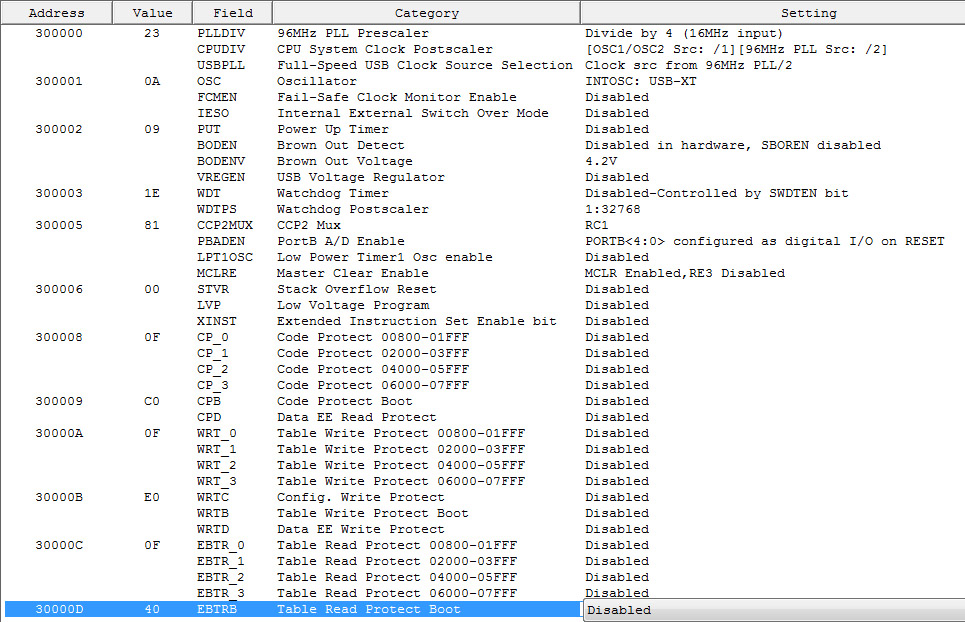Image resolution: width=965 pixels, height=622 pixels.
Task: Click the PBADEN field
Action: [221, 241]
